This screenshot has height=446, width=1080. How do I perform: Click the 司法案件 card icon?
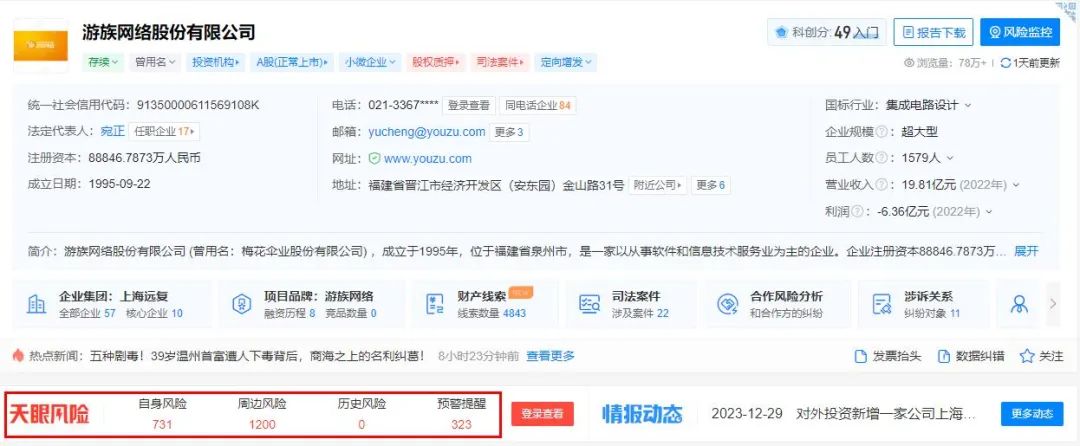(x=590, y=304)
